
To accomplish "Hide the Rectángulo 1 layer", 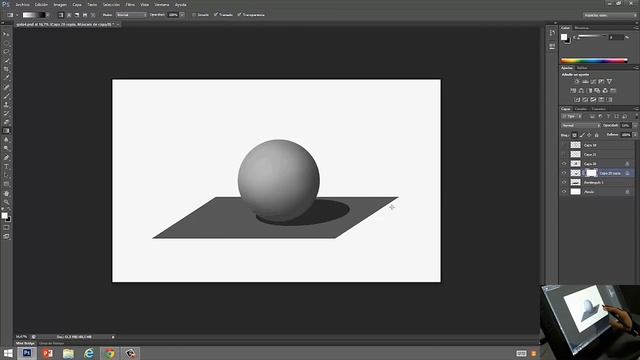I will tap(564, 182).
